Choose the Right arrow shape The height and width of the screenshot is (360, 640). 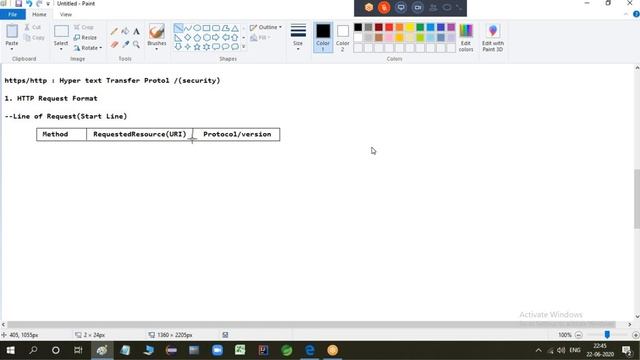point(216,38)
